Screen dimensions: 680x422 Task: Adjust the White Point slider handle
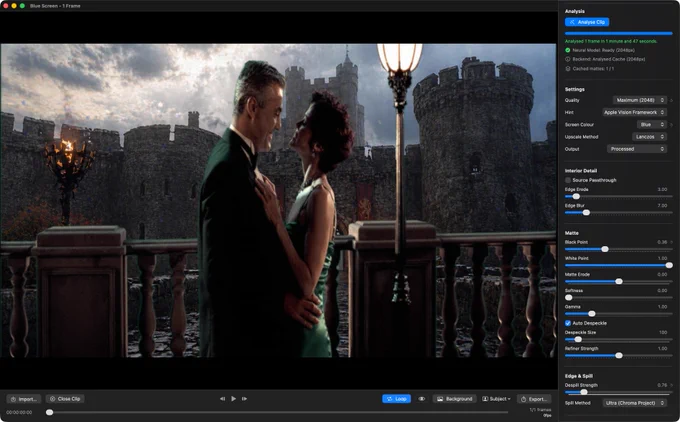(x=669, y=265)
